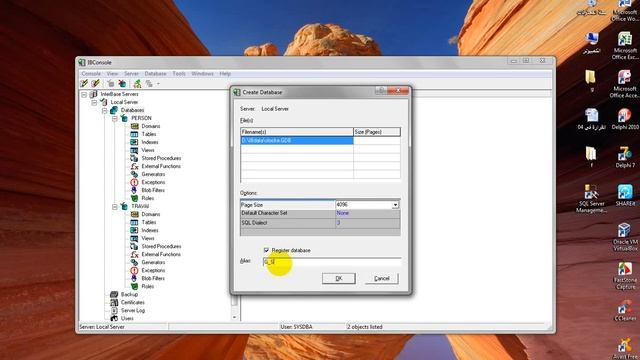640x360 pixels.
Task: Click the Database Connect toolbar icon
Action: click(x=111, y=84)
